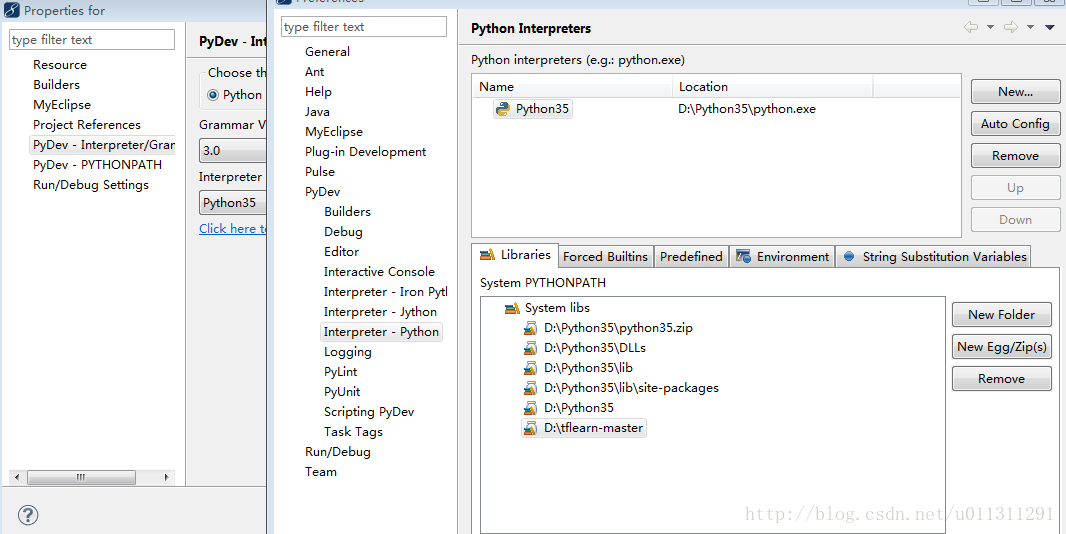Switch to the Libraries tab
The height and width of the screenshot is (534, 1066).
tap(515, 255)
